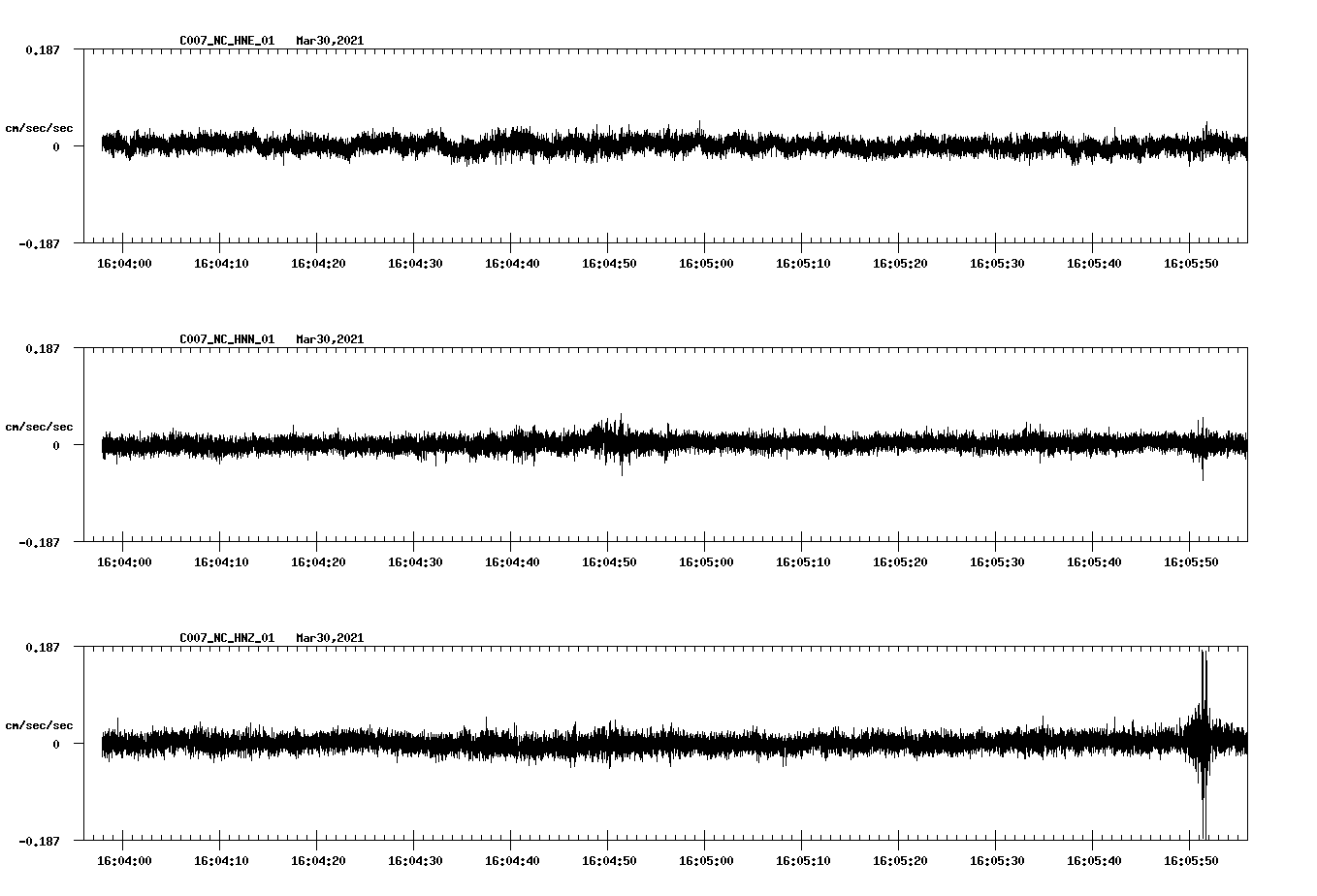Select the middle of the HNE waveform trace
The height and width of the screenshot is (896, 1317).
[669, 145]
